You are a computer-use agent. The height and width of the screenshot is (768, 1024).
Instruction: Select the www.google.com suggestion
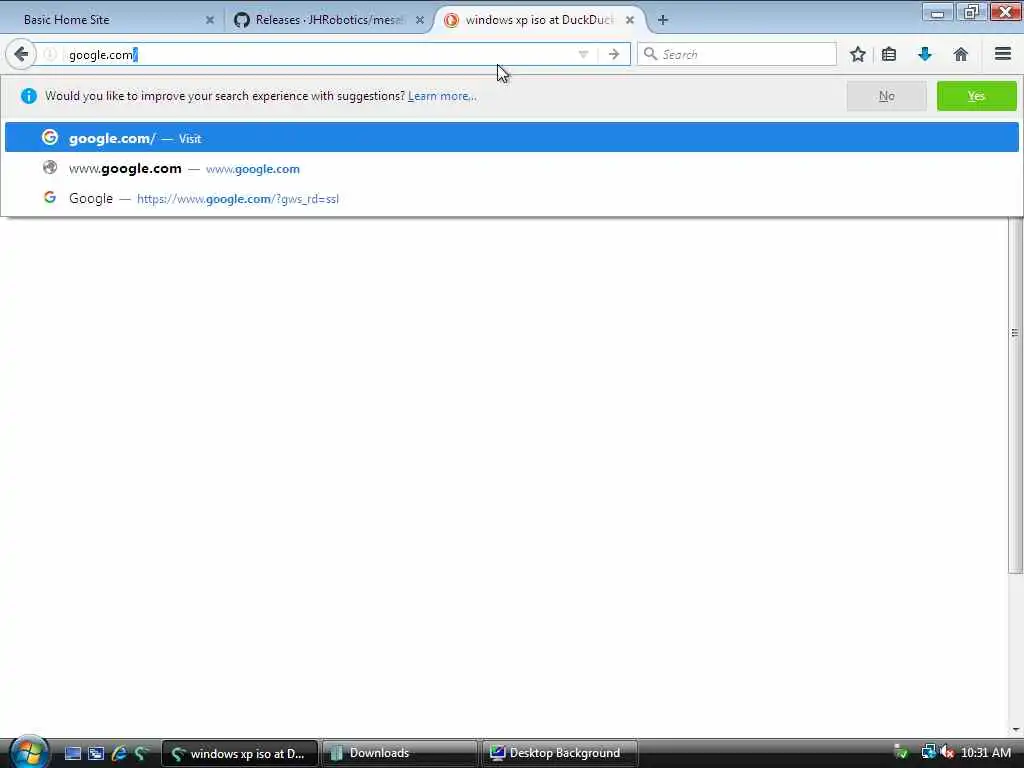[511, 168]
